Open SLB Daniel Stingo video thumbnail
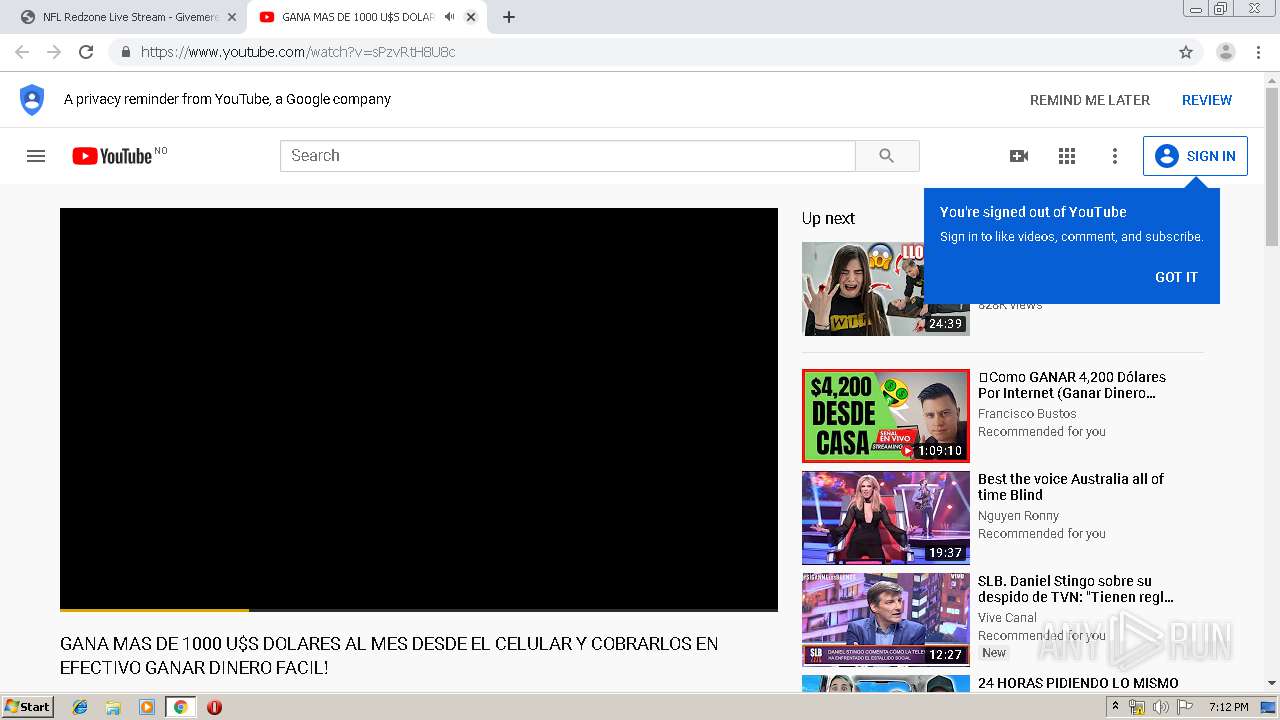 tap(886, 620)
